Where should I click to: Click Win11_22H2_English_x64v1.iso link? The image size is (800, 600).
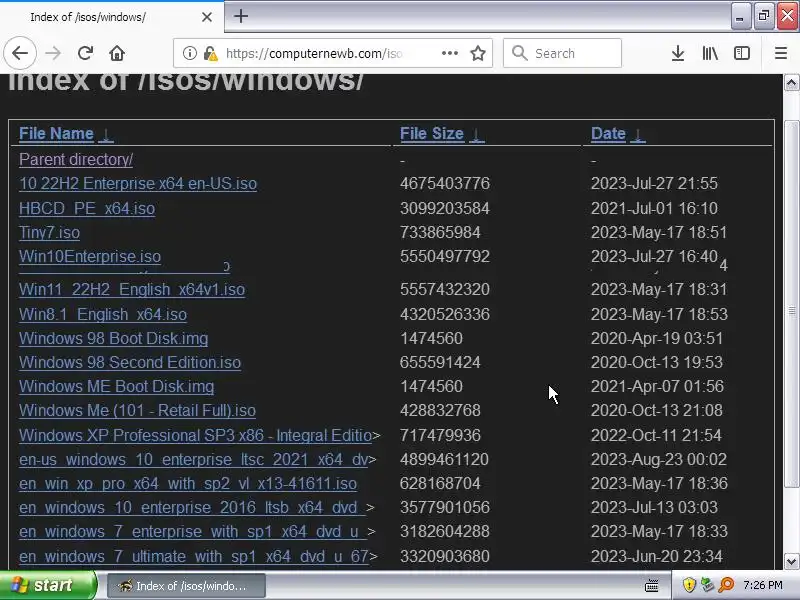coord(132,290)
